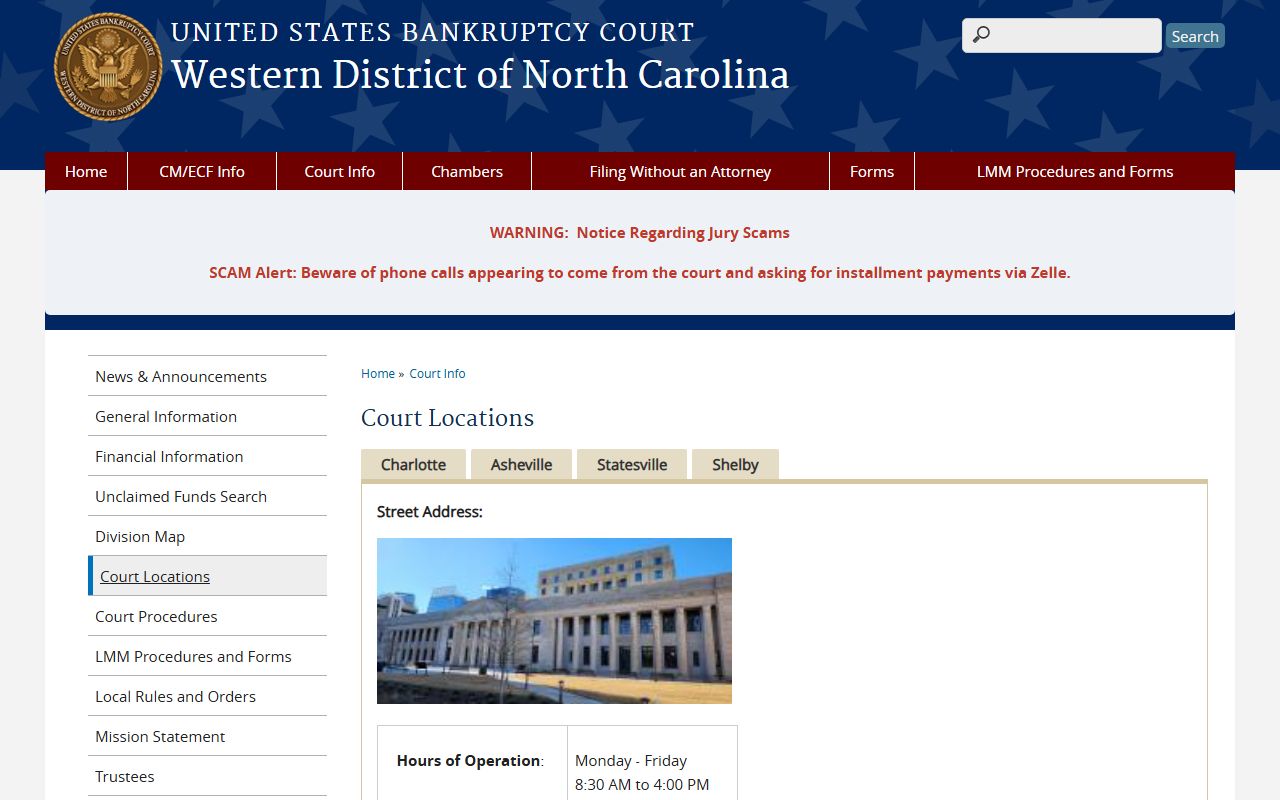Switch to the Shelby tab
Screen dimensions: 1280x800
735,464
